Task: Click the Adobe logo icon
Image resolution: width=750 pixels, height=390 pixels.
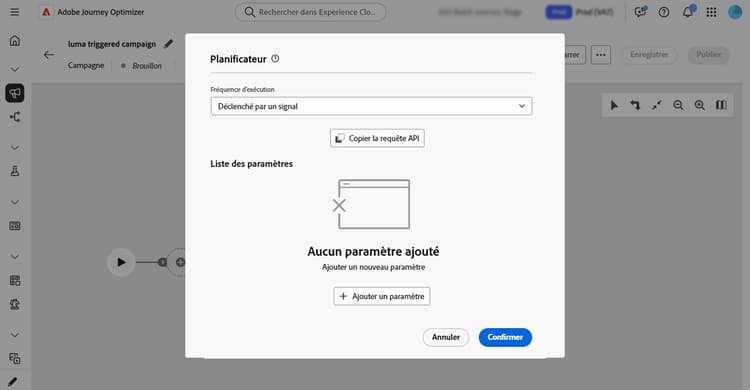Action: click(46, 12)
